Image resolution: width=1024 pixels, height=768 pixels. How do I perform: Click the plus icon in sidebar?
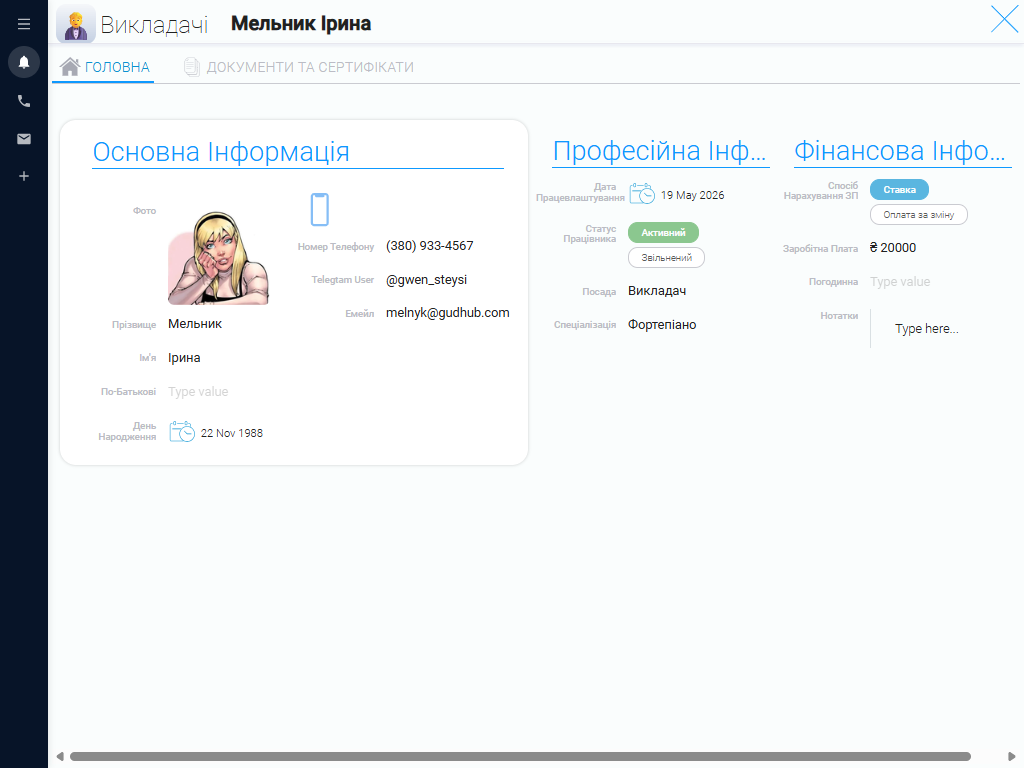click(24, 176)
